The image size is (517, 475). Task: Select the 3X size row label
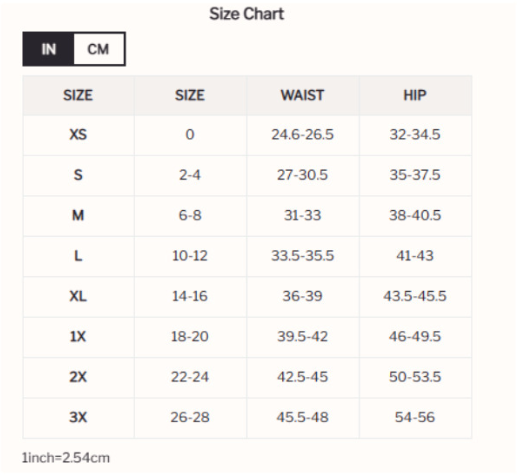tap(78, 417)
